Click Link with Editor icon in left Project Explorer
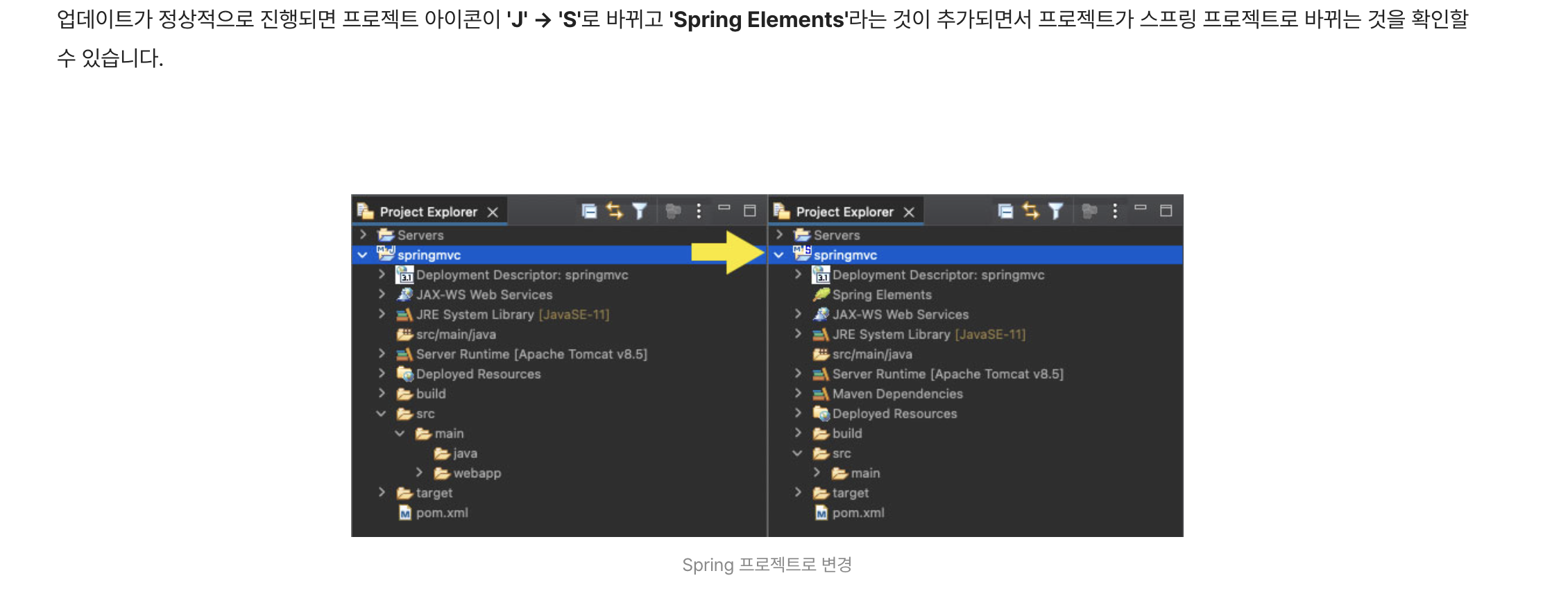This screenshot has width=1568, height=605. (615, 211)
